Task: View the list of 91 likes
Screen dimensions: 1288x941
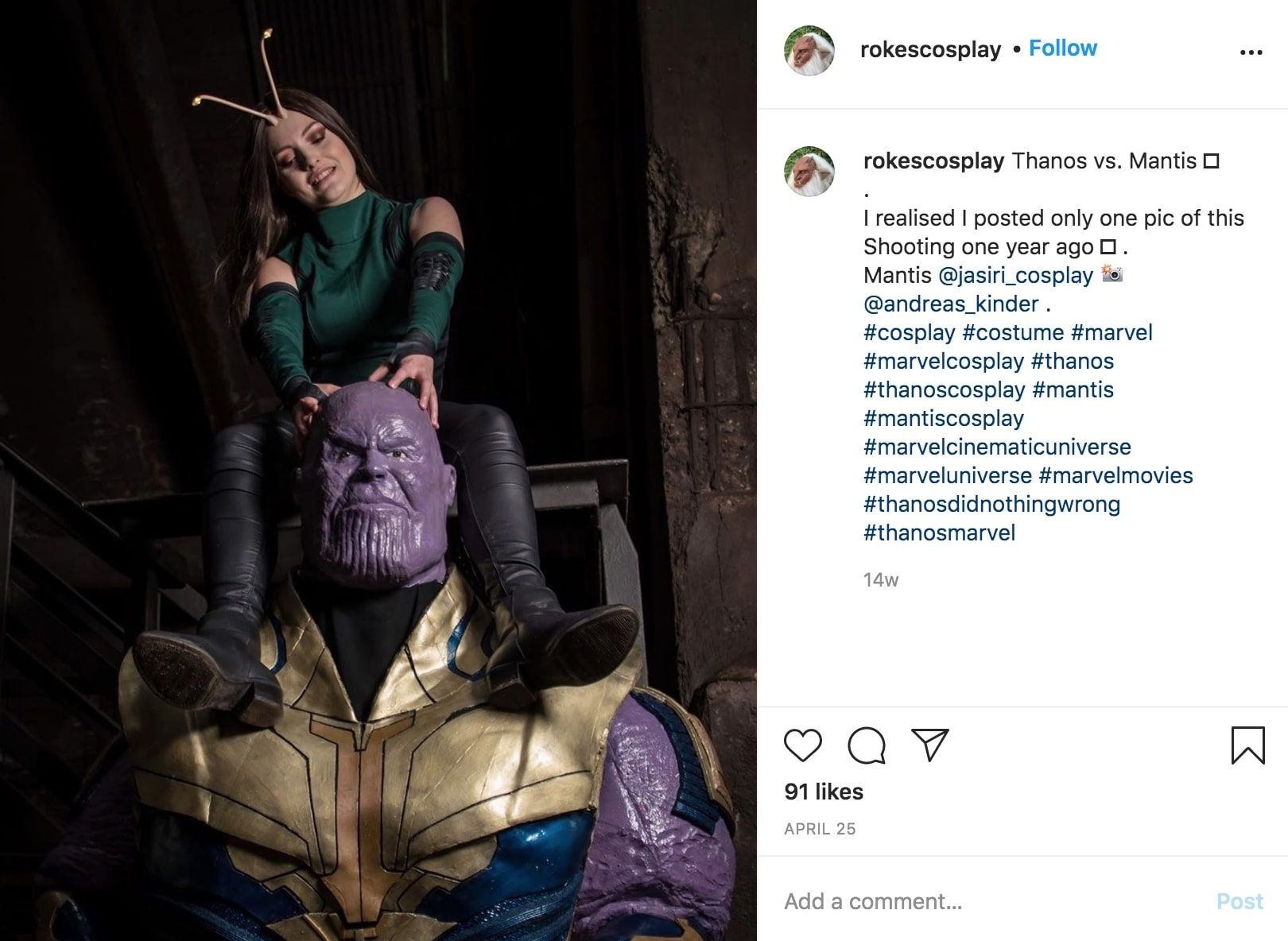Action: 824,792
